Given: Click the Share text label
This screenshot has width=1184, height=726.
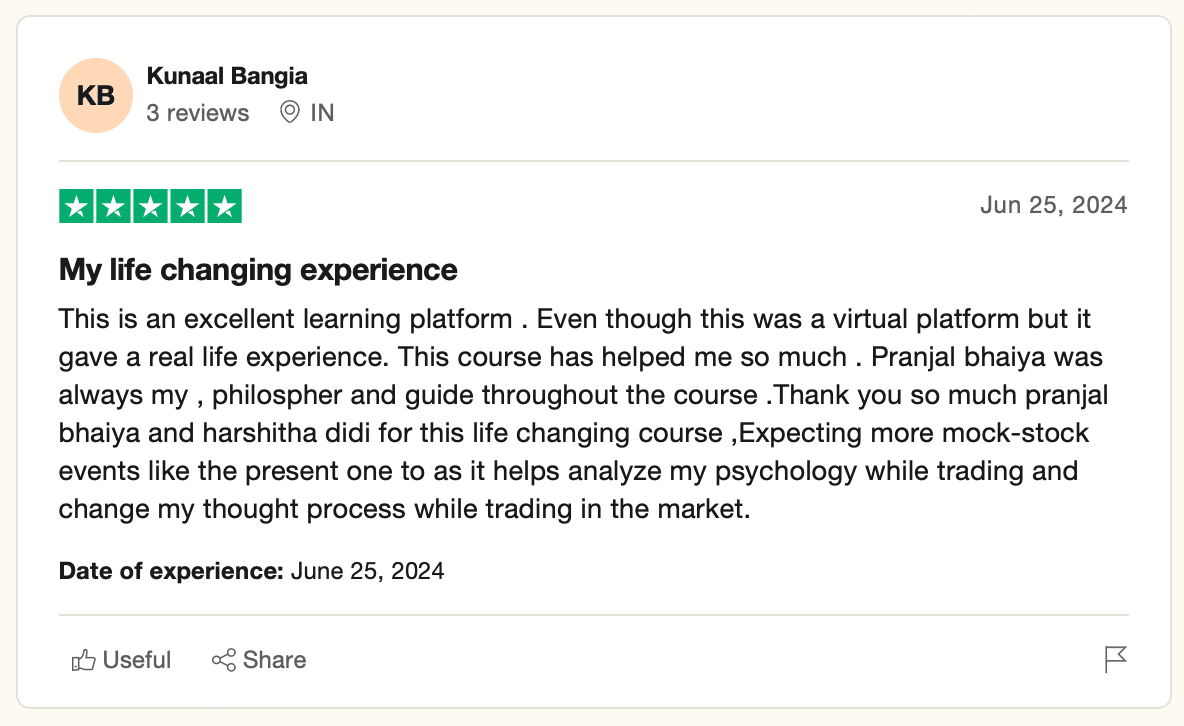Looking at the screenshot, I should (274, 660).
